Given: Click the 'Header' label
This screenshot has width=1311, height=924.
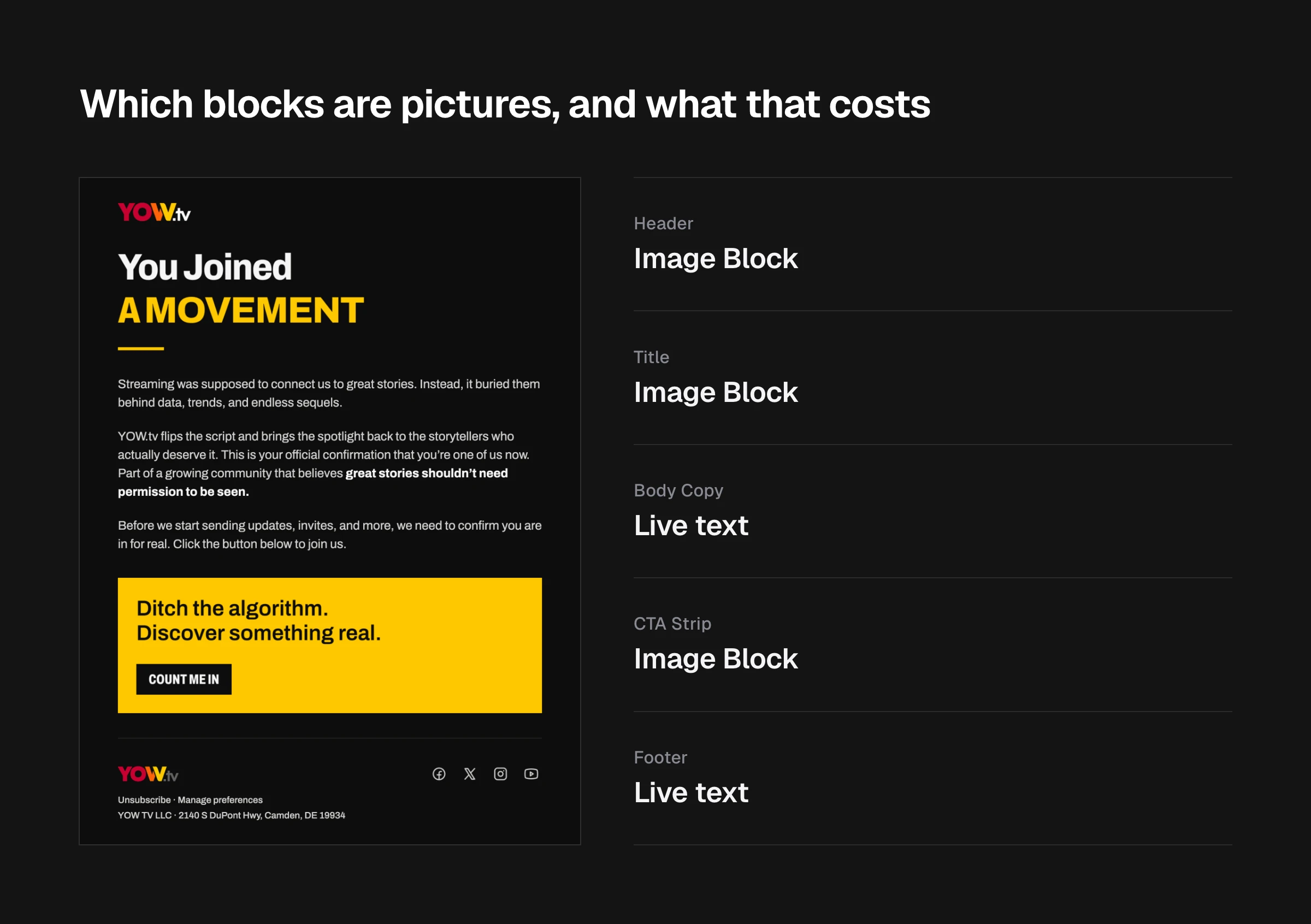Looking at the screenshot, I should click(664, 223).
